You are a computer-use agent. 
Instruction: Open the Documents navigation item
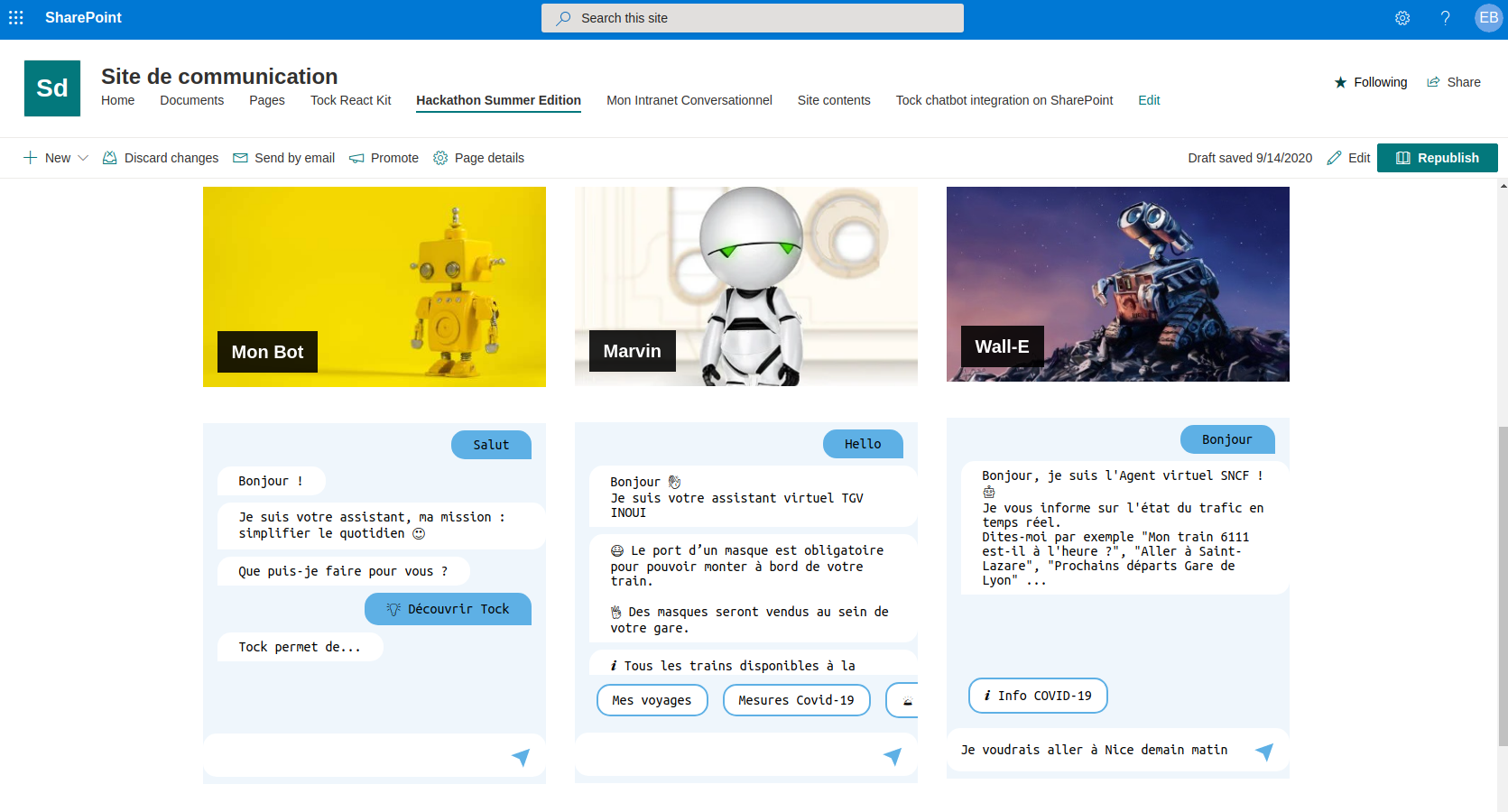[x=191, y=100]
